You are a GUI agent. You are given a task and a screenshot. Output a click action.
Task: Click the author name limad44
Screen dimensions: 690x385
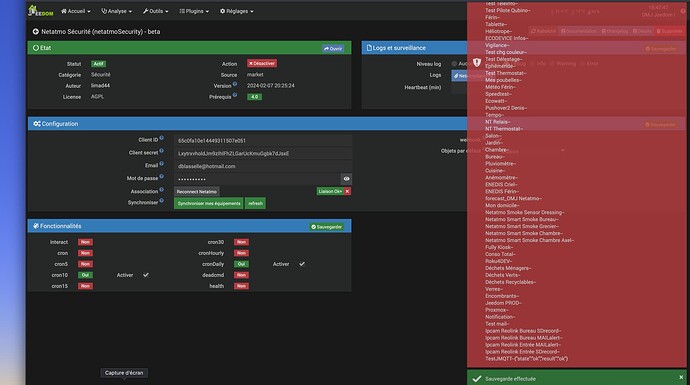point(100,86)
